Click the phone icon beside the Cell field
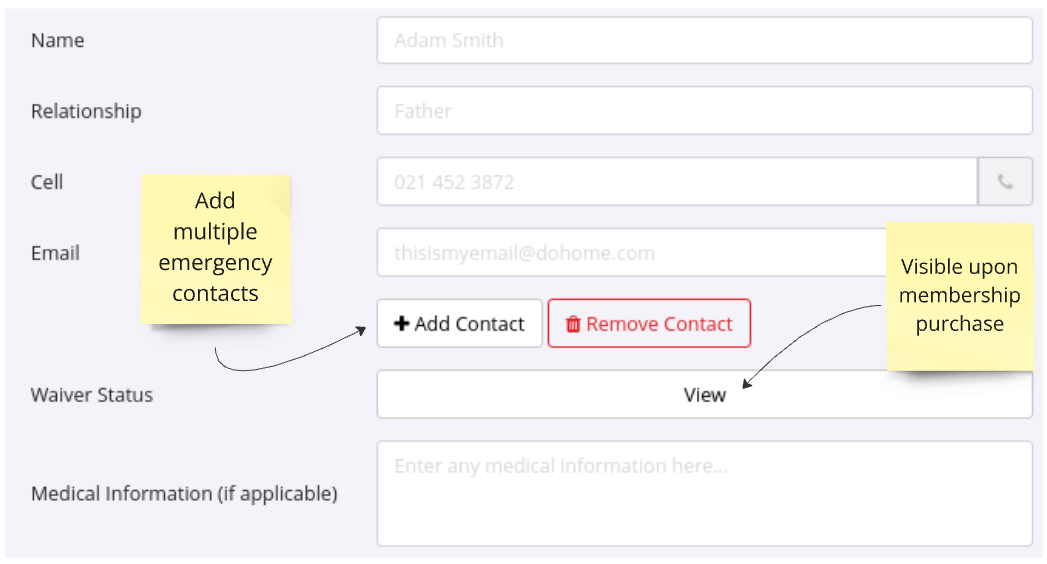 [x=1005, y=182]
